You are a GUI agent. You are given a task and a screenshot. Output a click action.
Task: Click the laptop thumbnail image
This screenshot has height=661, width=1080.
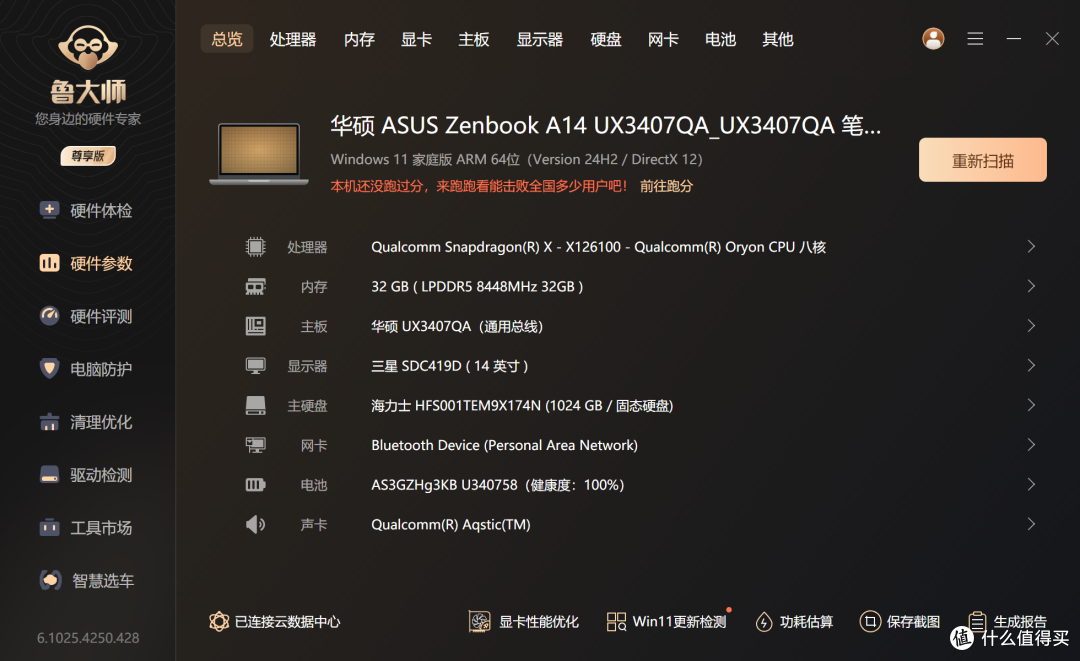pos(259,154)
